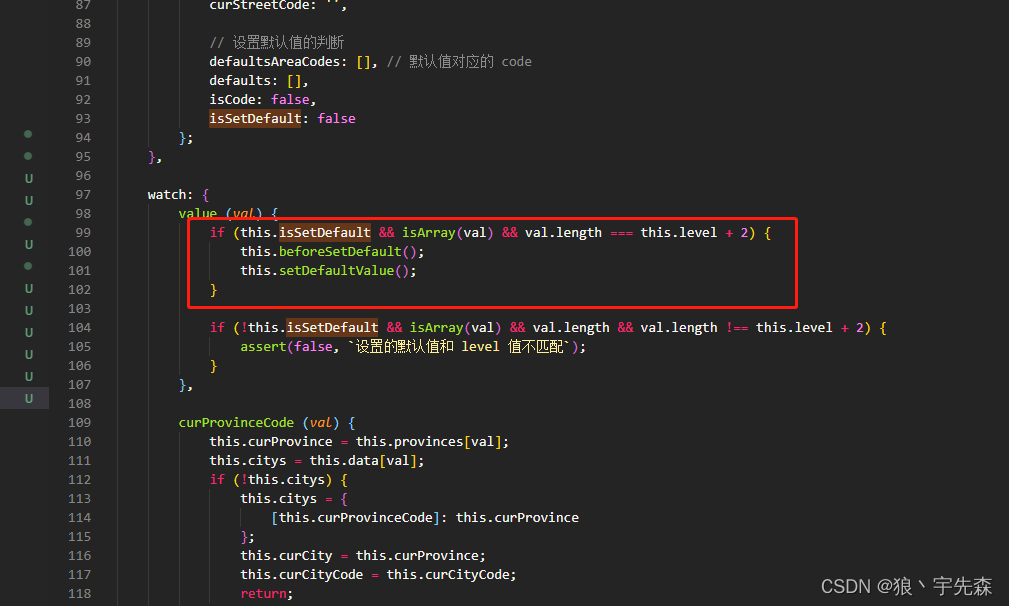The image size is (1009, 606).
Task: Click line number 112 in the gutter
Action: [80, 480]
